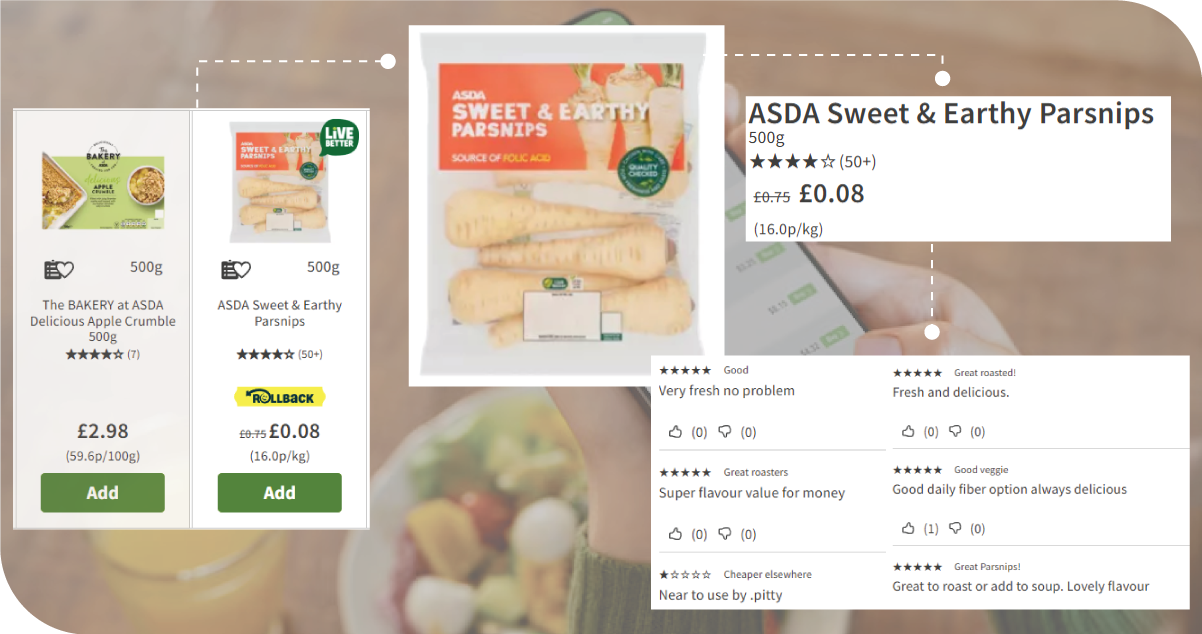Dislike the "Good daily fiber option" review
Screen dimensions: 1202x634
(955, 528)
